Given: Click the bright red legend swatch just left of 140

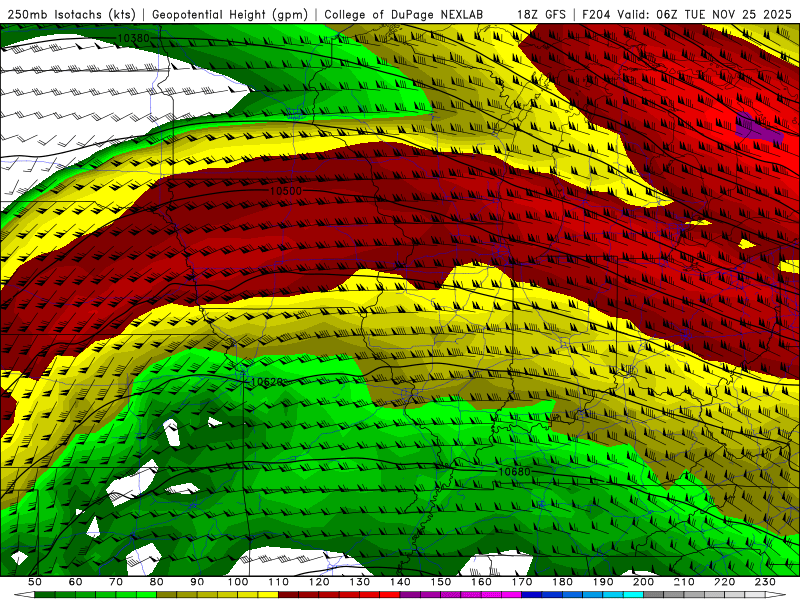Looking at the screenshot, I should point(390,595).
